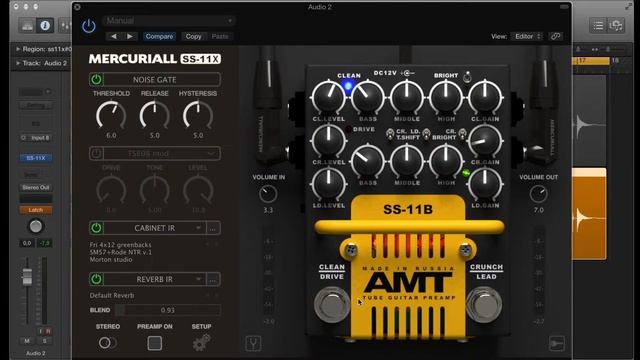Go to previous preset arrow
Image resolution: width=640 pixels, height=360 pixels.
pos(114,36)
